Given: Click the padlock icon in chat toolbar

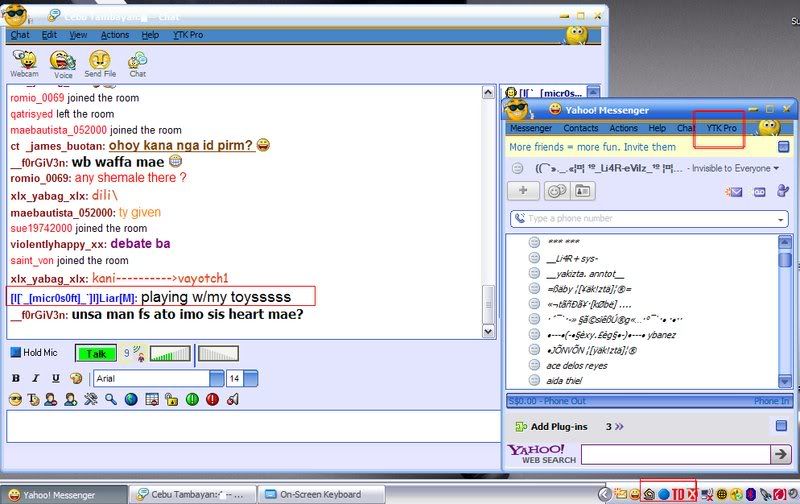Looking at the screenshot, I should point(171,399).
